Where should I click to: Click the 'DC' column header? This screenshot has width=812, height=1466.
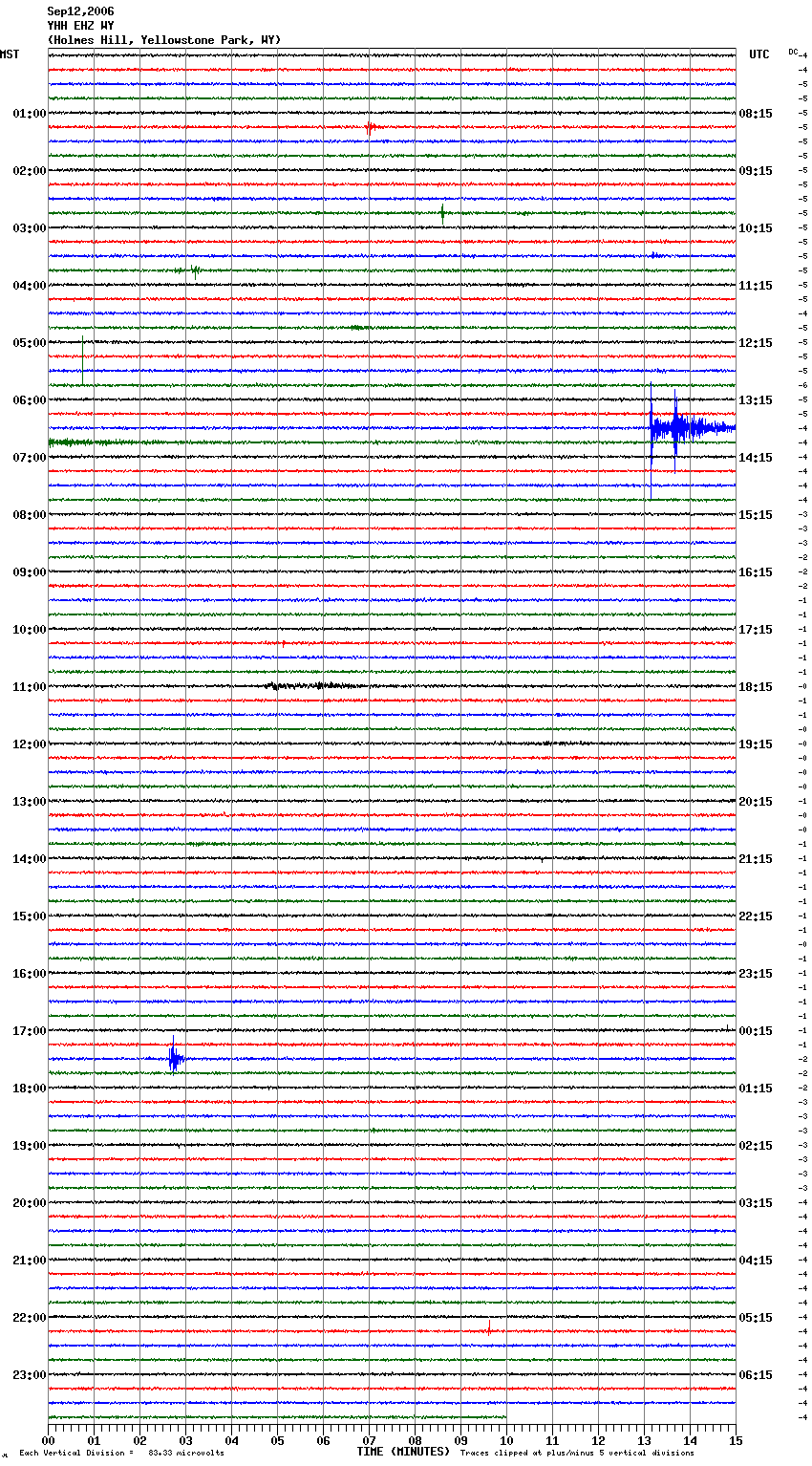pos(793,52)
